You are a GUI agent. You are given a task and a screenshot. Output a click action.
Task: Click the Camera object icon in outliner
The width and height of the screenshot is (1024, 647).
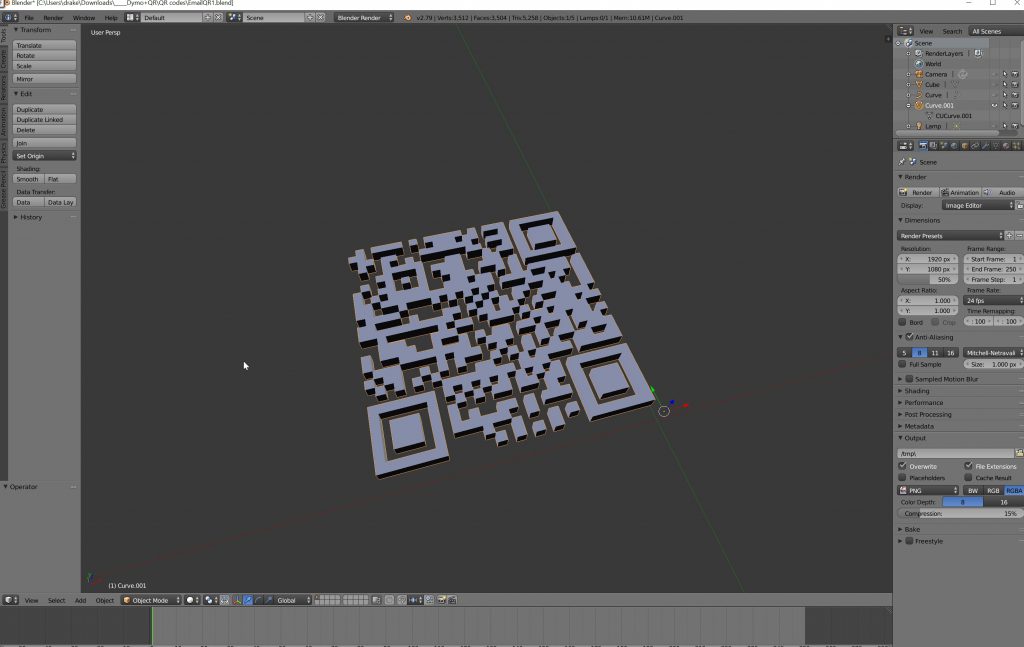click(918, 74)
